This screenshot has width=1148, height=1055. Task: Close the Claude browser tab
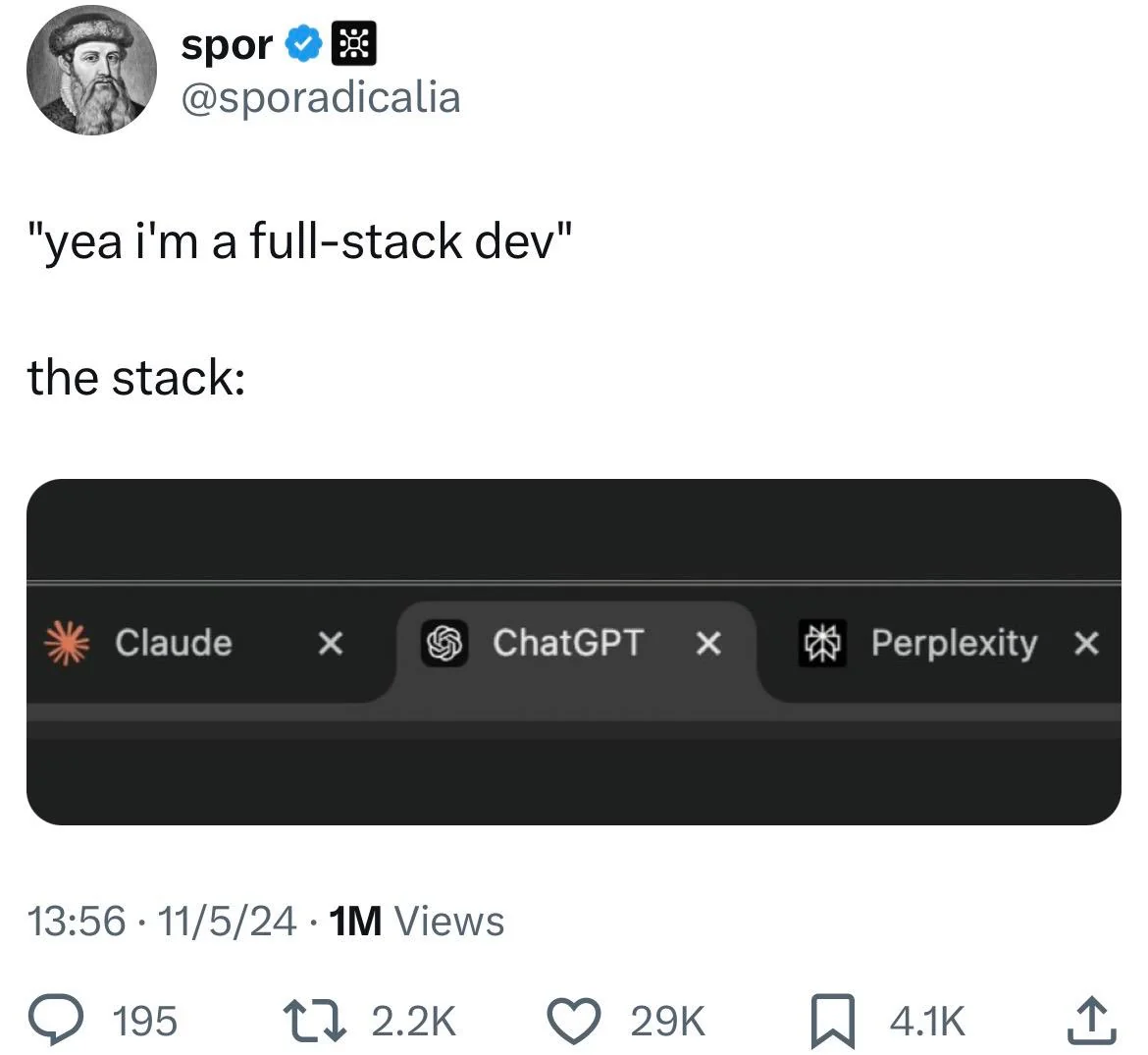331,643
